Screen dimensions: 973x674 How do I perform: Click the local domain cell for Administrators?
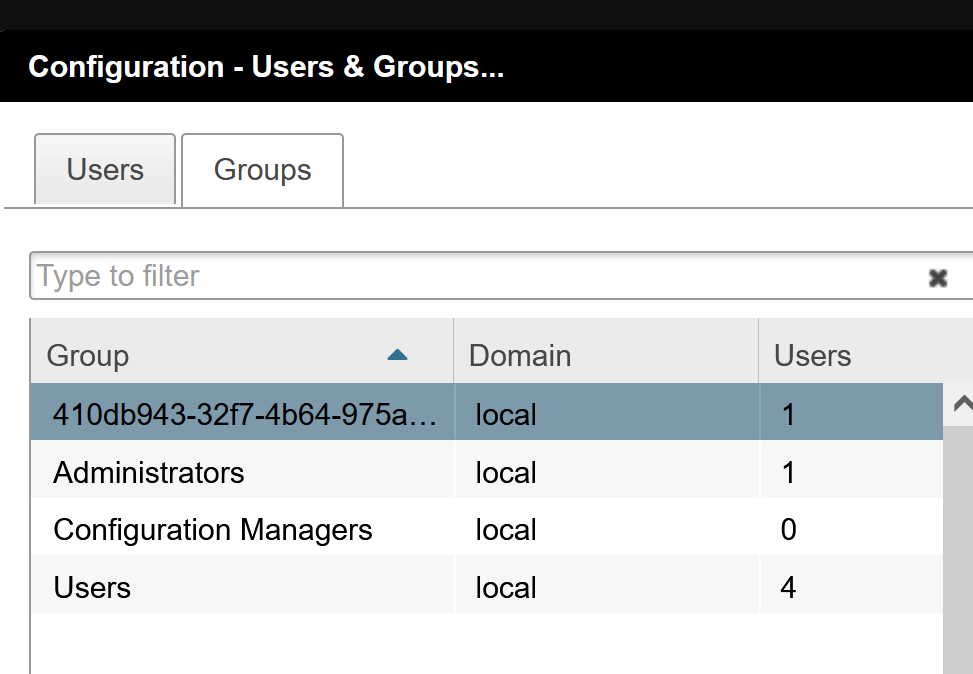pos(506,472)
